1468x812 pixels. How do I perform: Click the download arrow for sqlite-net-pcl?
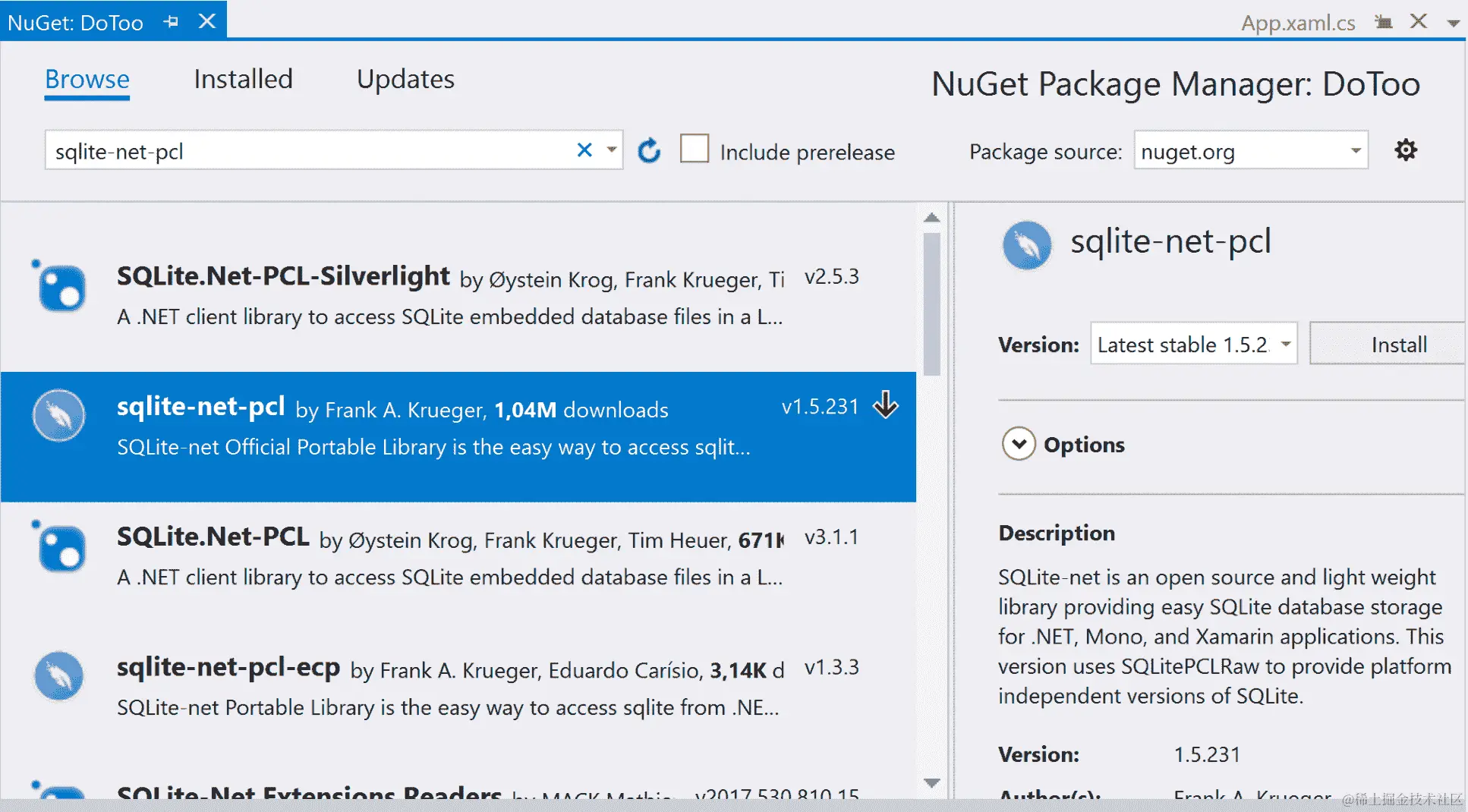click(x=886, y=405)
